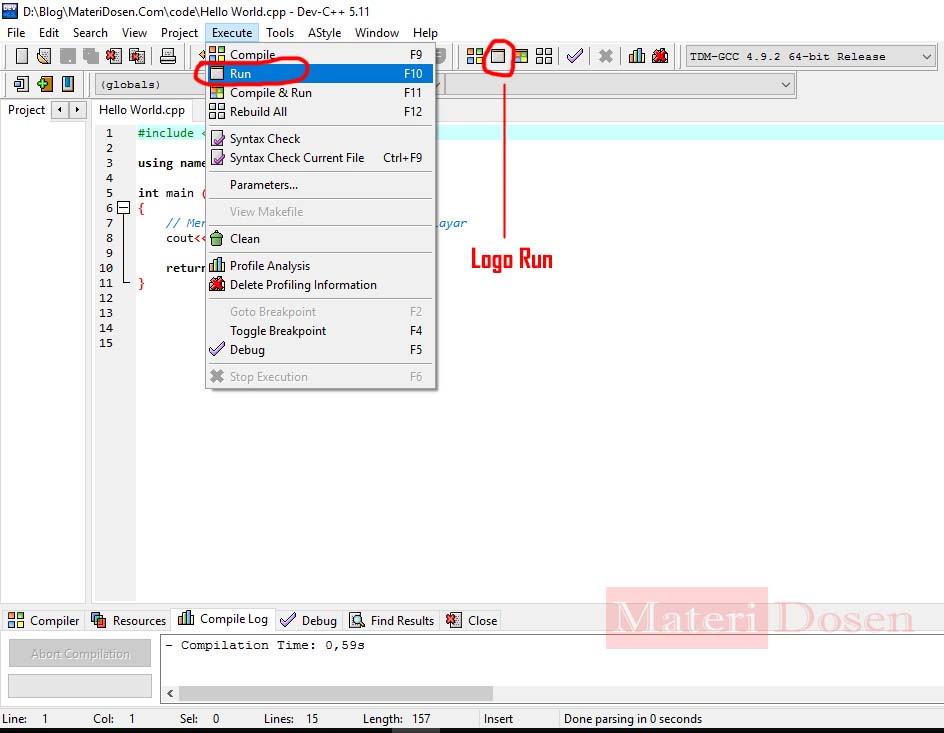Click the compile log scroll-left arrow
Screen dimensions: 944x733
(170, 693)
